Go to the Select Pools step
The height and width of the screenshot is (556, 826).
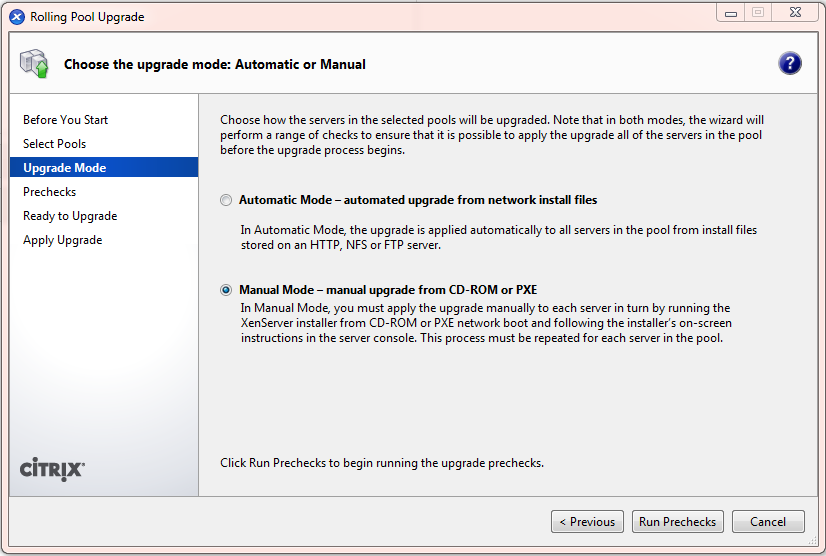55,144
